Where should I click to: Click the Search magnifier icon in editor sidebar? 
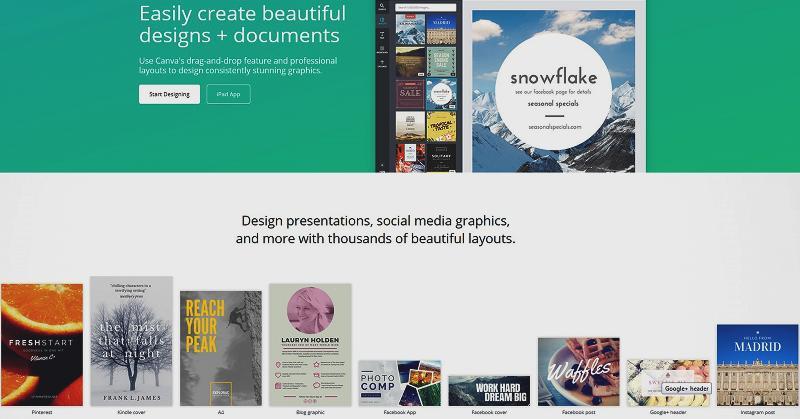point(382,7)
